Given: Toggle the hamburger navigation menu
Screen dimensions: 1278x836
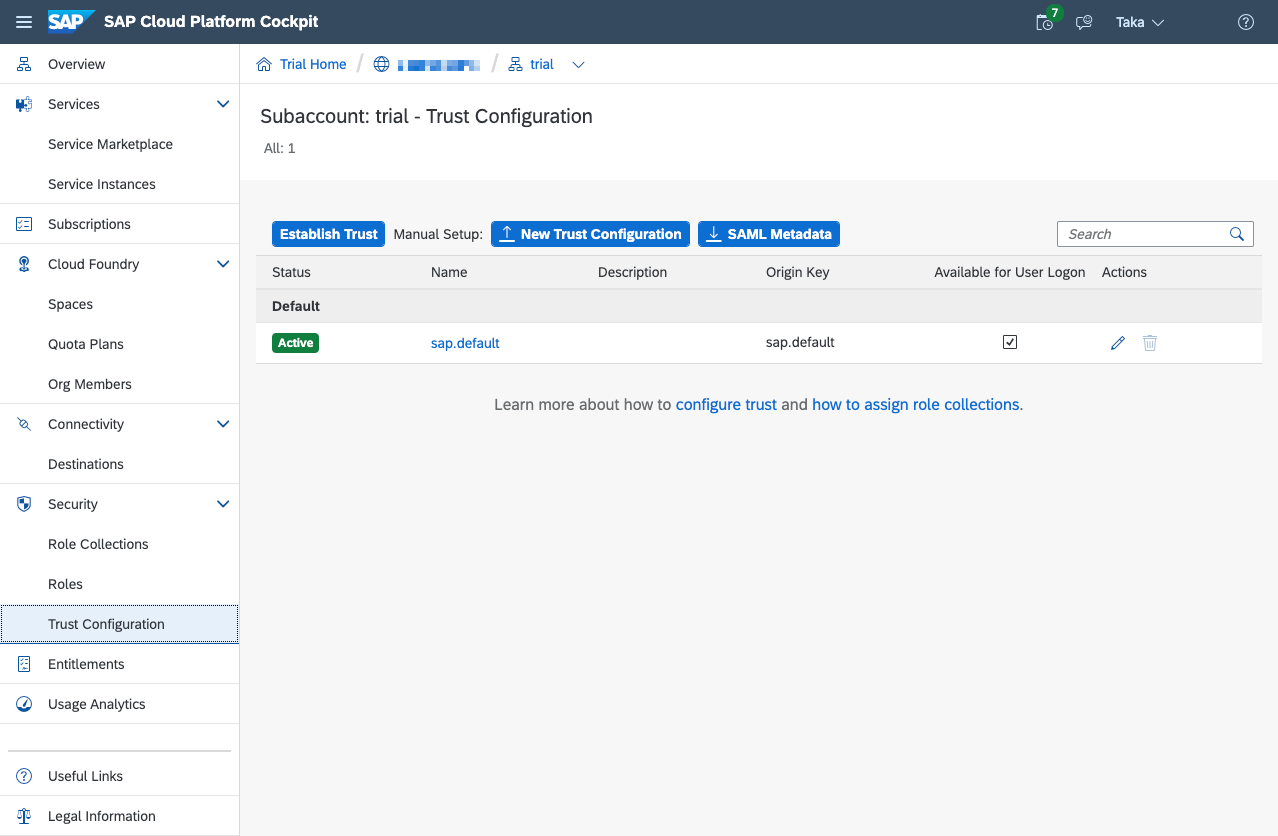Looking at the screenshot, I should coord(24,22).
